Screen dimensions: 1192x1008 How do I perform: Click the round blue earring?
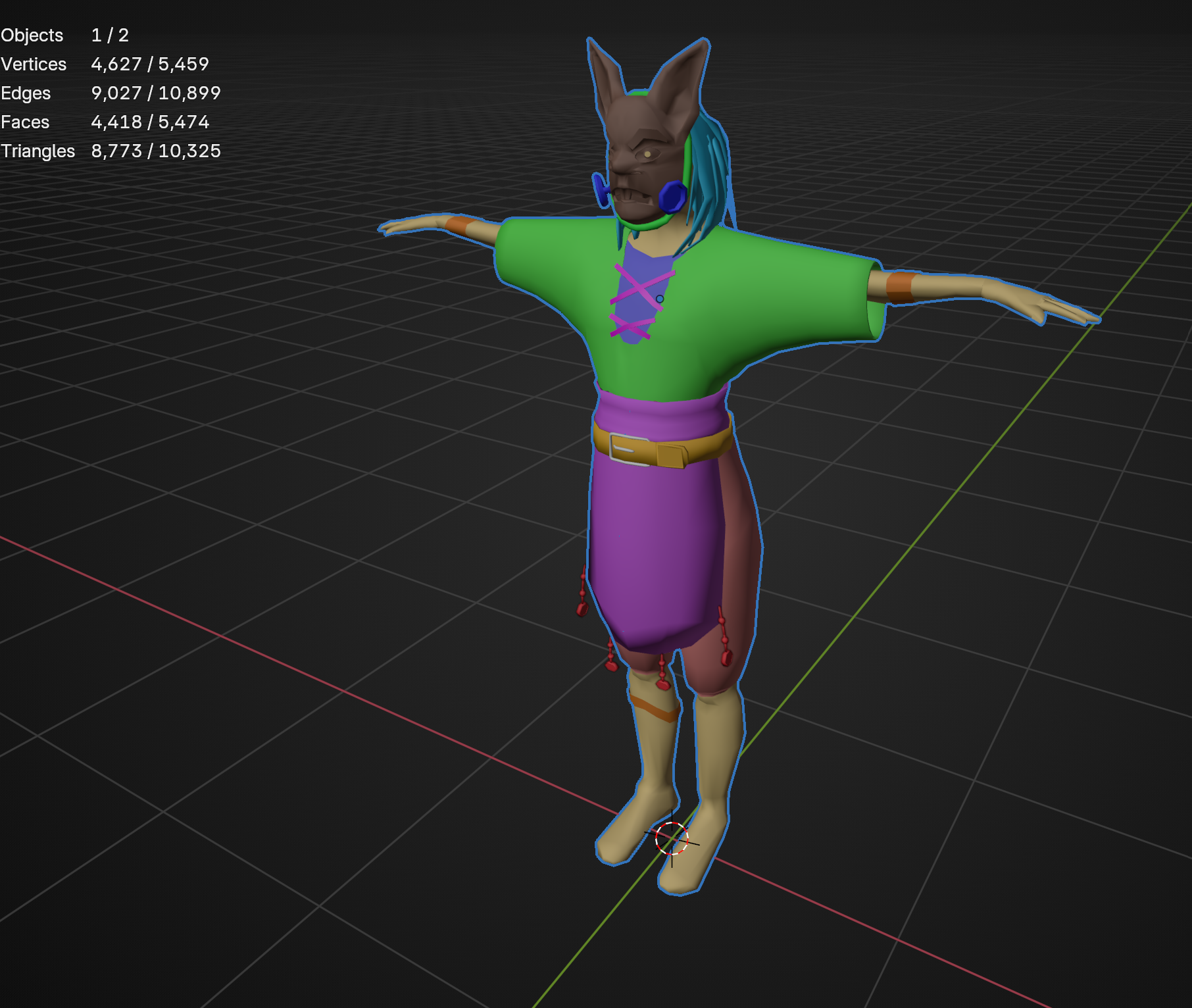[x=672, y=196]
